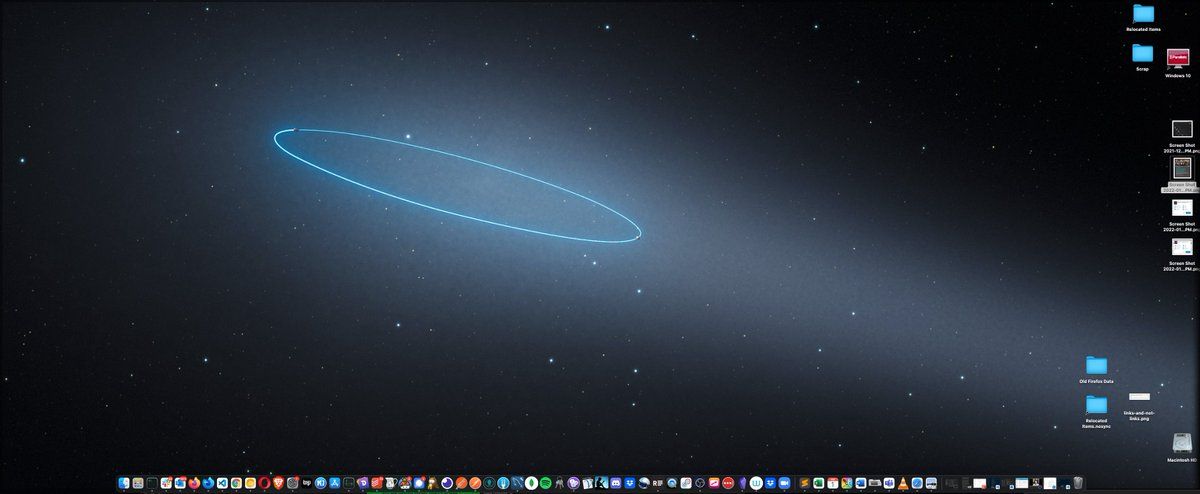This screenshot has width=1200, height=494.
Task: Open the Trash in the dock
Action: point(1078,483)
